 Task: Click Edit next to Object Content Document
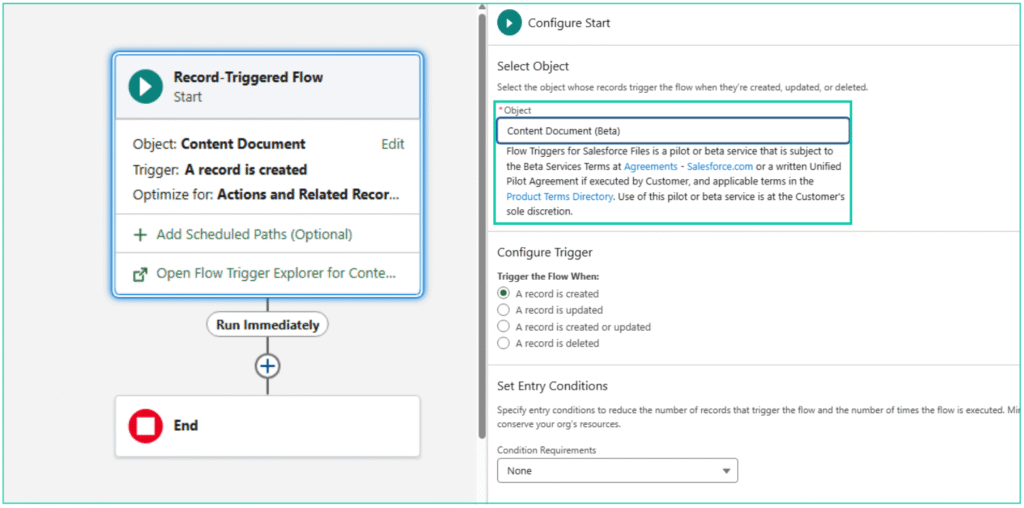(x=393, y=144)
